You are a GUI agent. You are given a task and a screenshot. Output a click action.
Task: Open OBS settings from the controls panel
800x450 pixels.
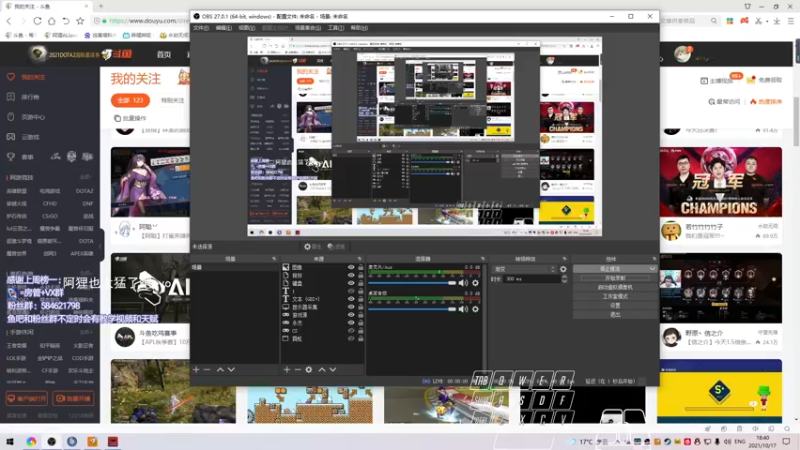615,306
